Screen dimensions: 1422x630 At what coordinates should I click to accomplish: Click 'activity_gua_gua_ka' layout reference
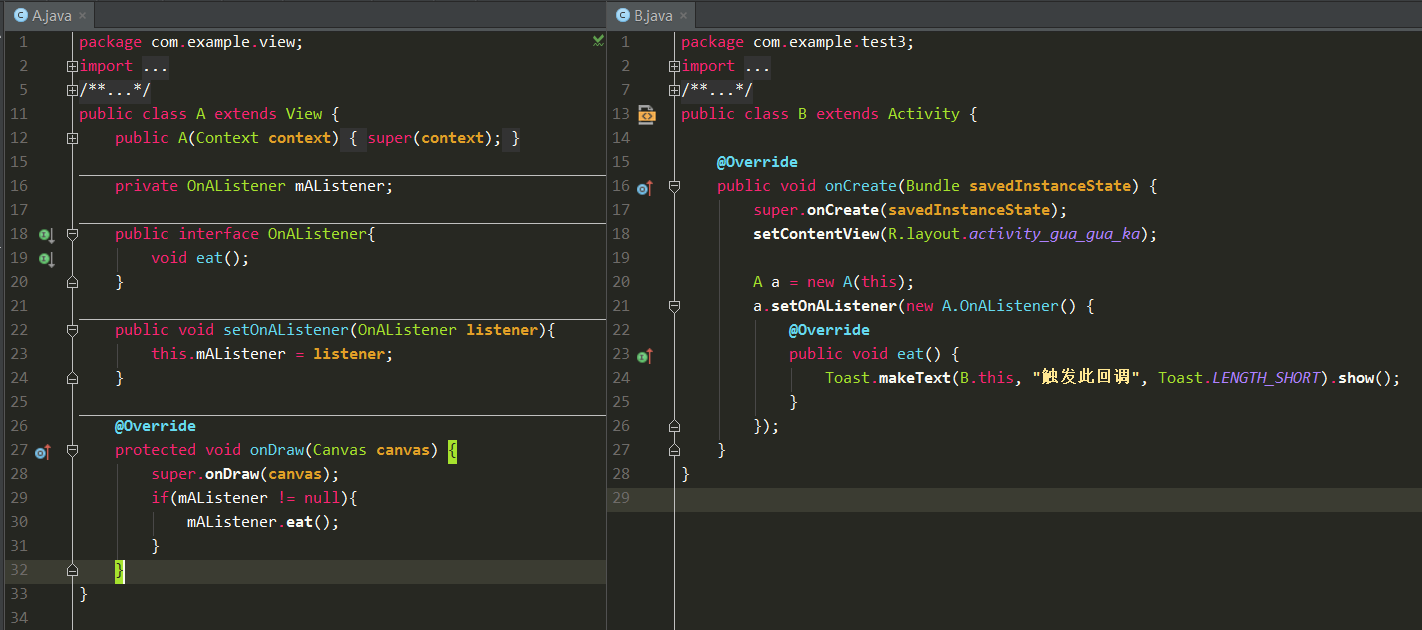click(1055, 234)
